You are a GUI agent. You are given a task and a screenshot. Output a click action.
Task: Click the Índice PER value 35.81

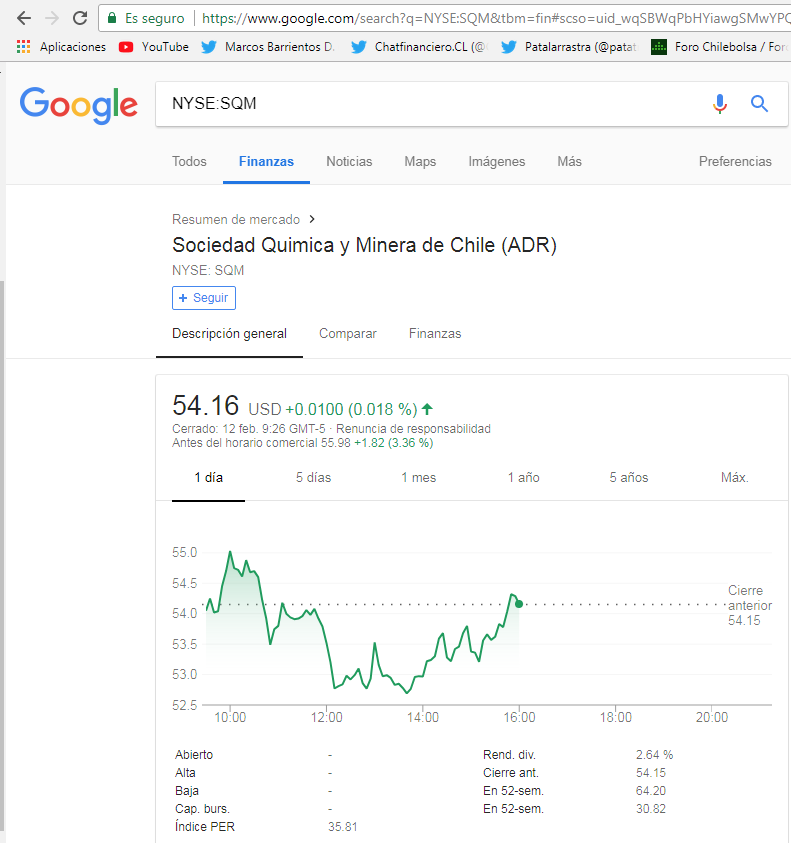coord(343,826)
